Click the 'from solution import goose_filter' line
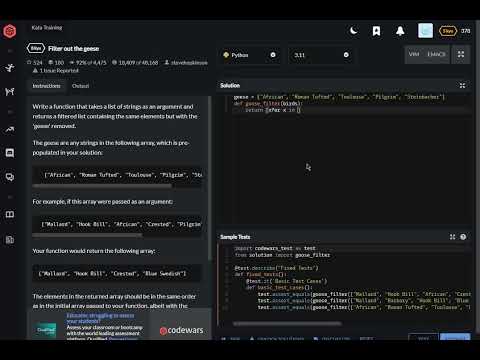 coord(282,255)
